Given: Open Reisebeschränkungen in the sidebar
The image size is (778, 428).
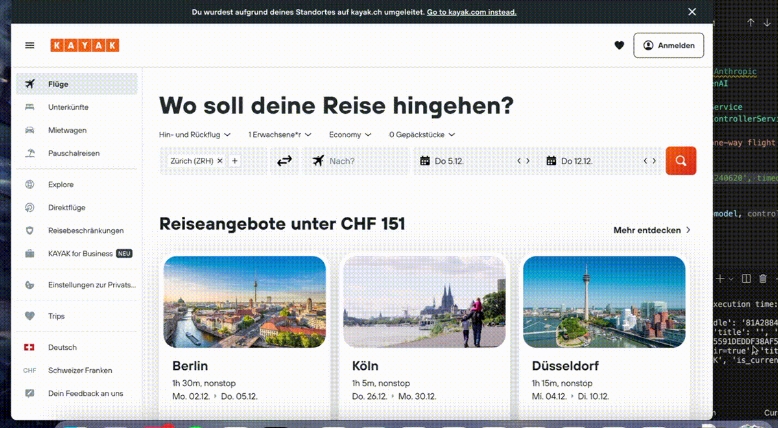Looking at the screenshot, I should click(77, 230).
